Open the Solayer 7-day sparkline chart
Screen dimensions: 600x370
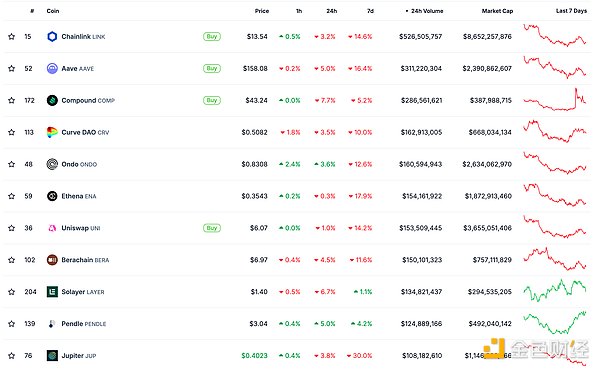tap(555, 291)
